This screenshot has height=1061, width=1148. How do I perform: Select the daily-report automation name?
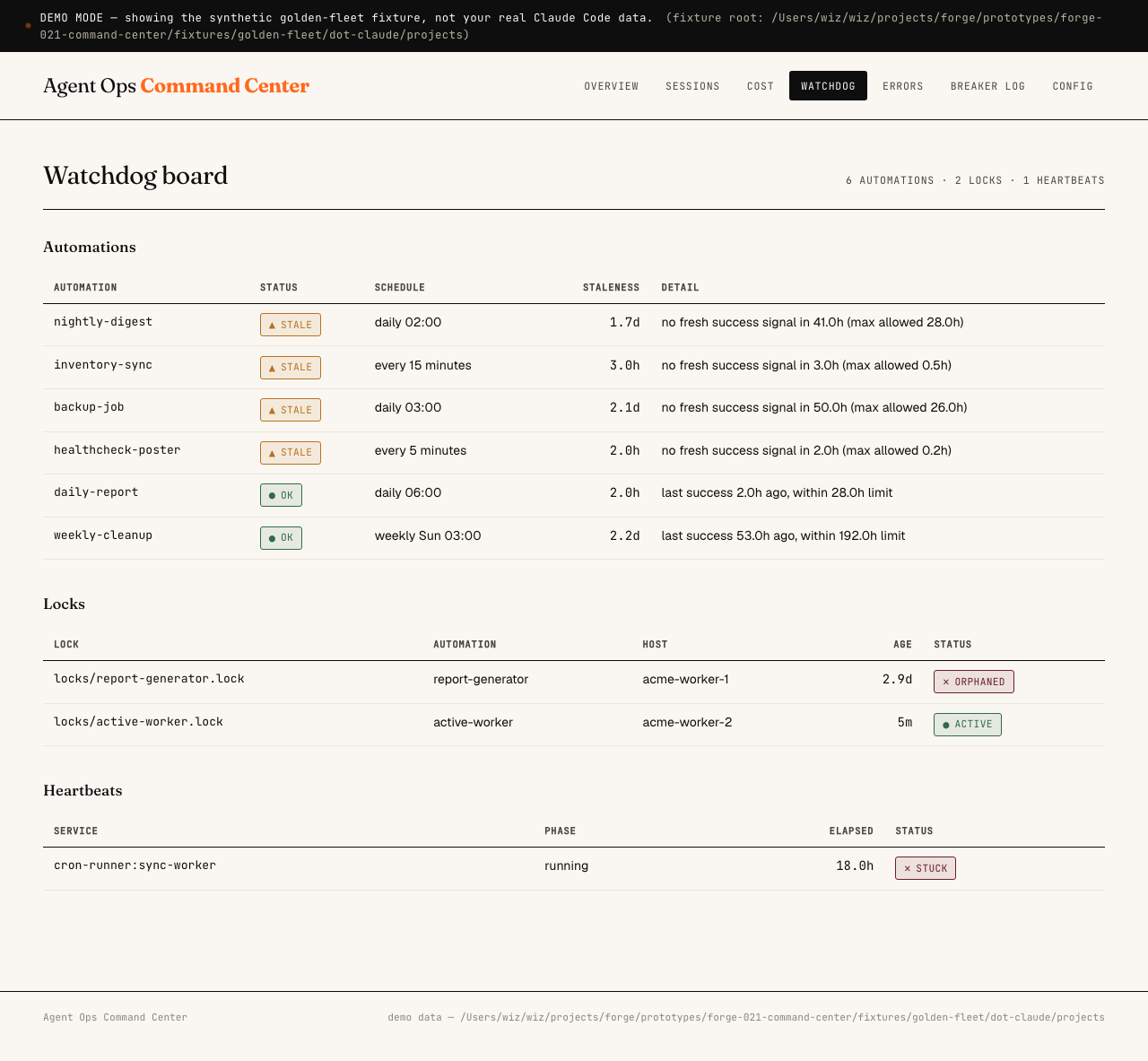96,492
